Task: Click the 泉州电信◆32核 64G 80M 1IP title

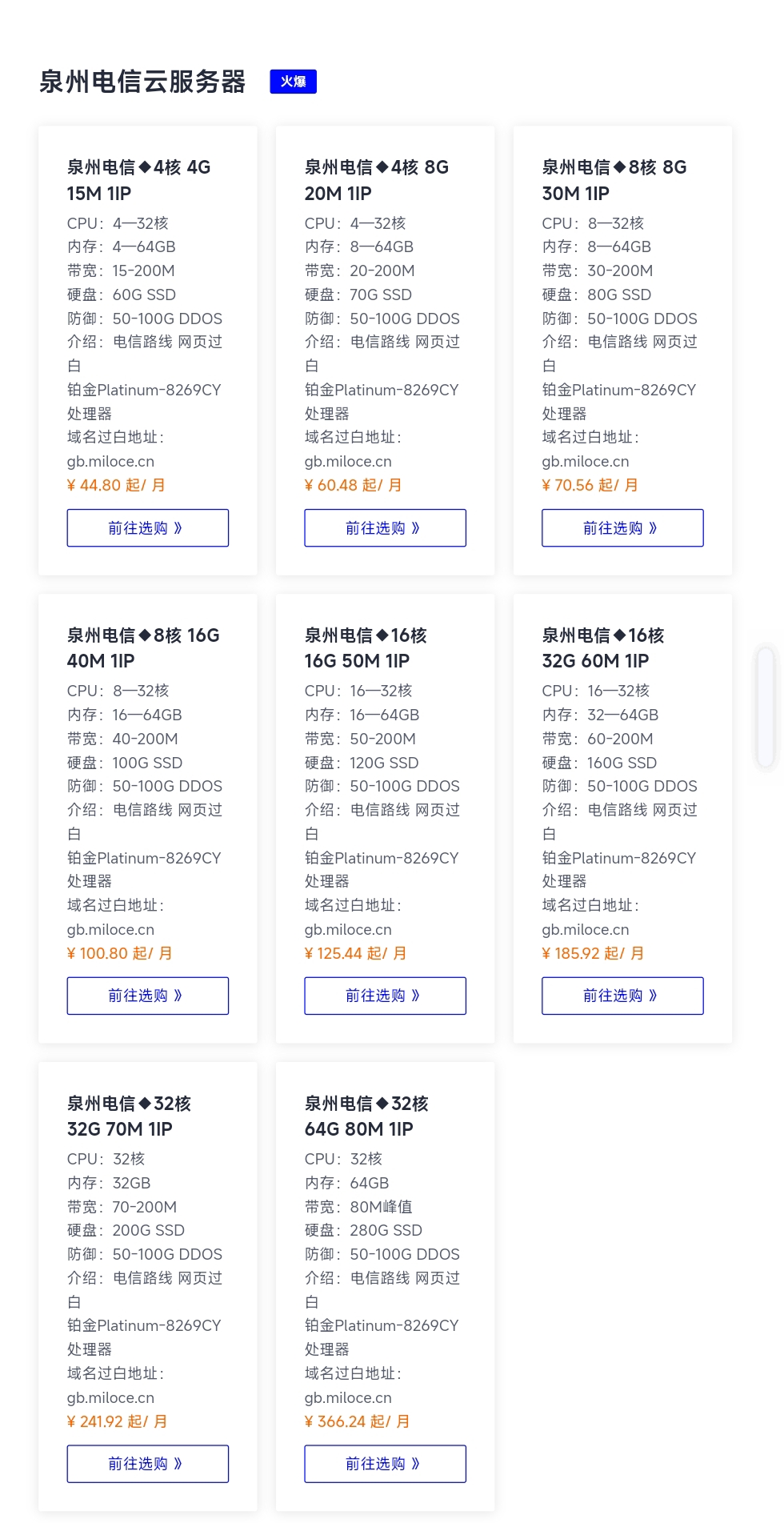Action: click(366, 1116)
